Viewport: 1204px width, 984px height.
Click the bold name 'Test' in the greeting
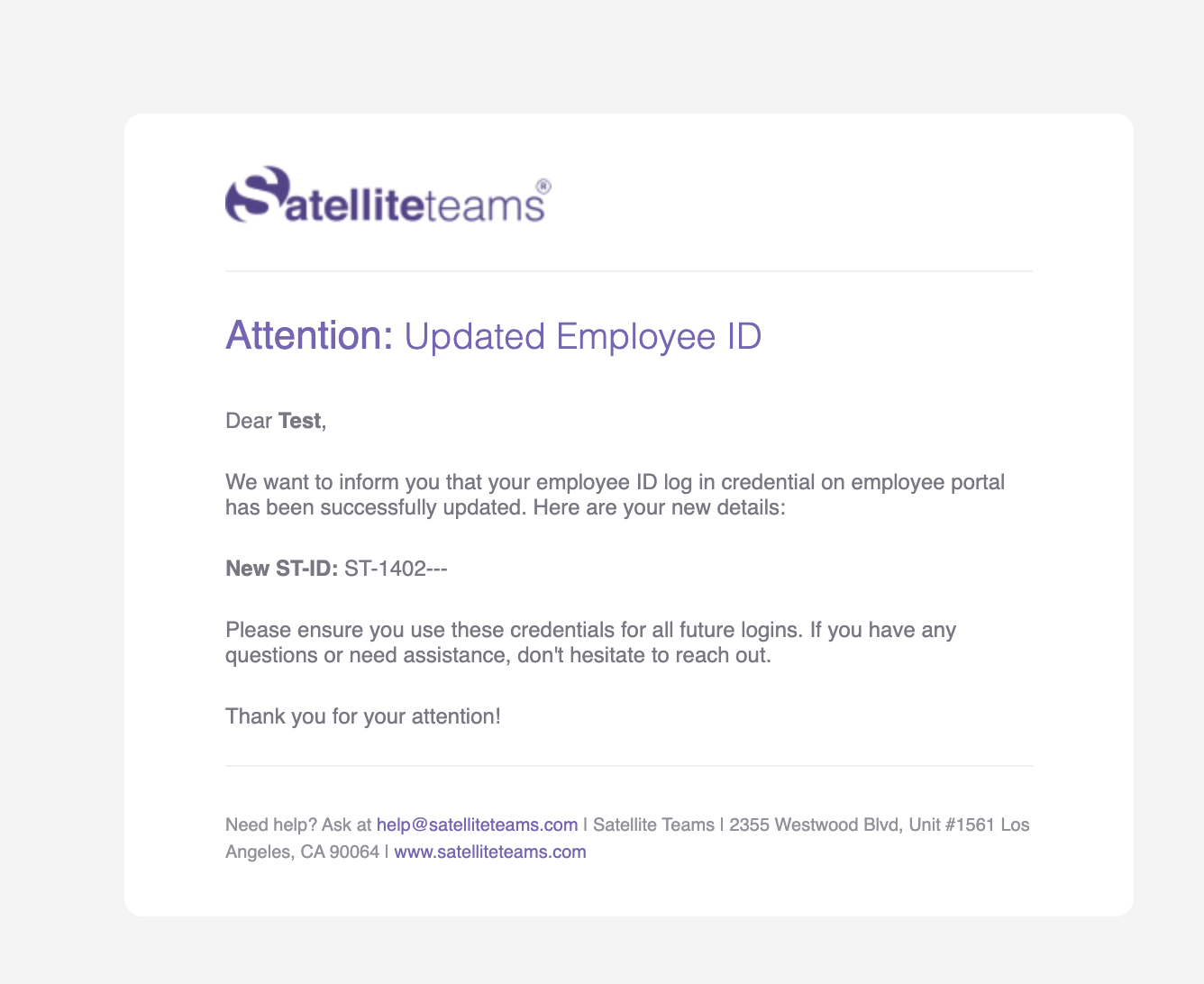point(299,421)
